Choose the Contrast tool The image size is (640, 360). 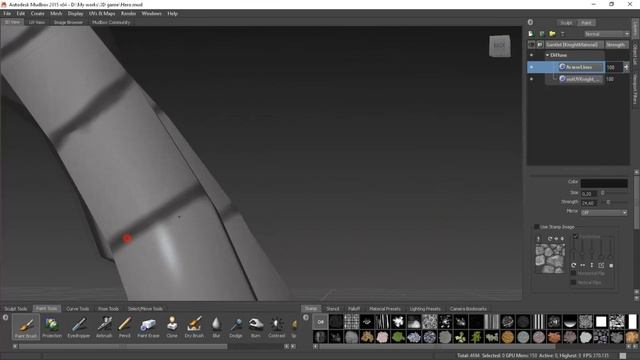point(276,327)
